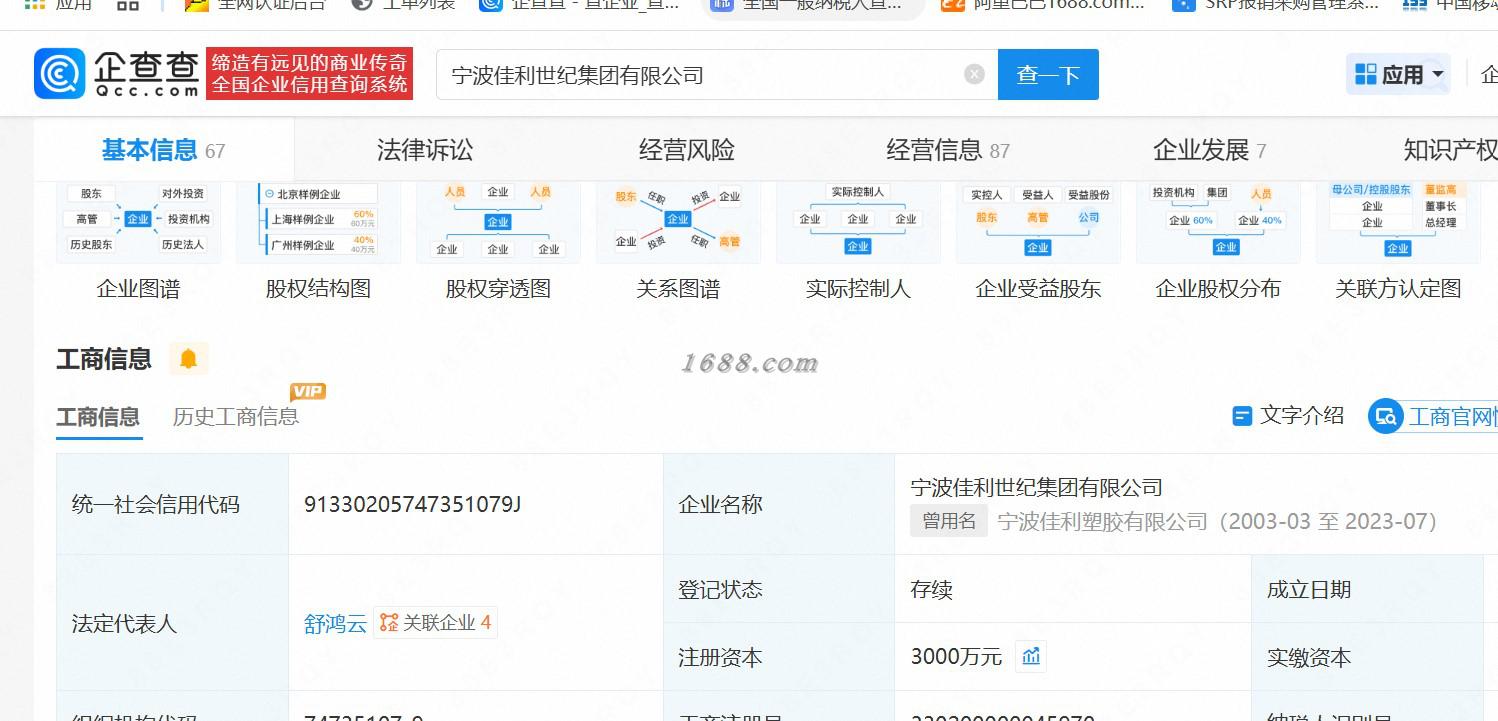1498x721 pixels.
Task: Switch to the 经营风险 tab
Action: pos(687,150)
